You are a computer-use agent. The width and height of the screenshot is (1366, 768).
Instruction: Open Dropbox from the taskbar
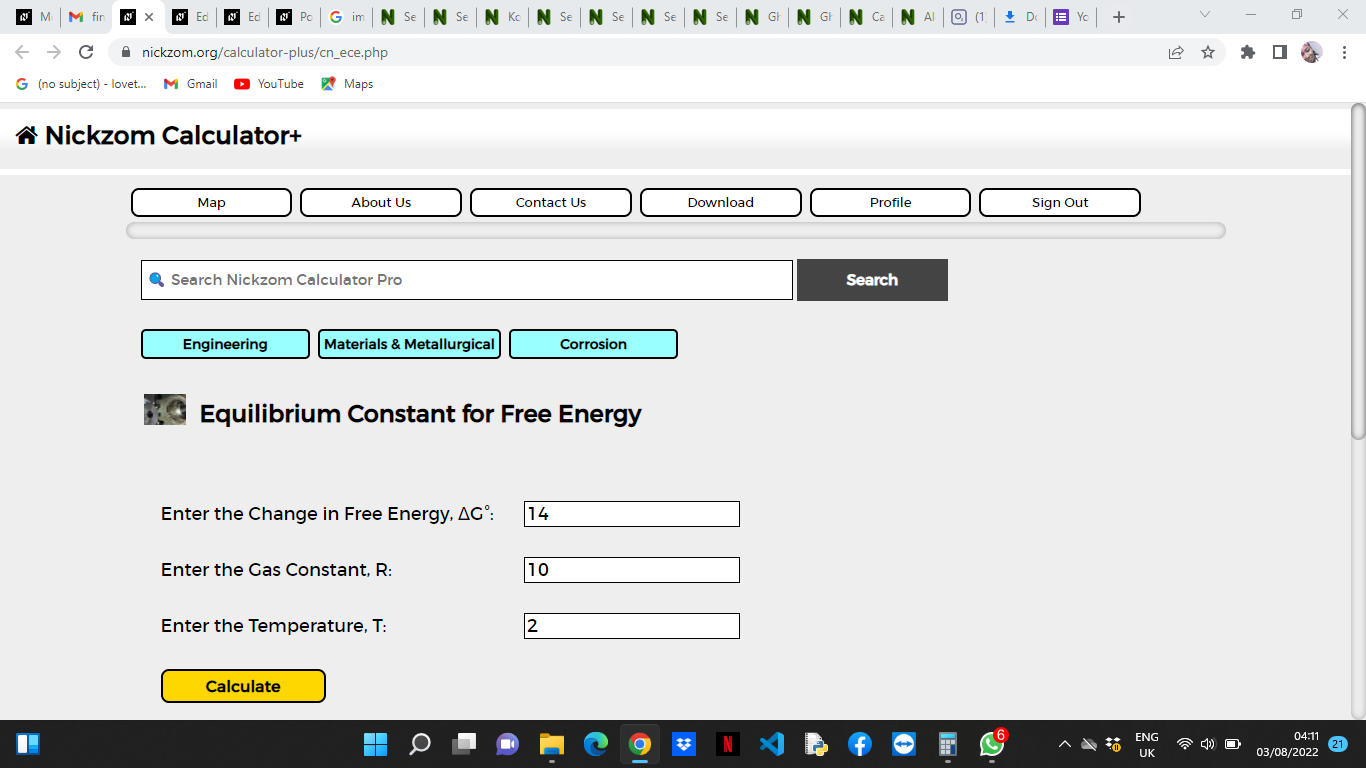pos(684,744)
